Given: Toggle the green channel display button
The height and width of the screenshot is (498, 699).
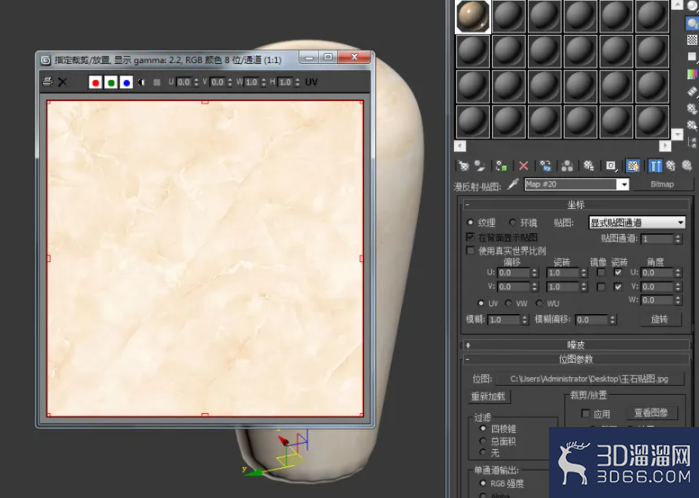Looking at the screenshot, I should point(111,82).
